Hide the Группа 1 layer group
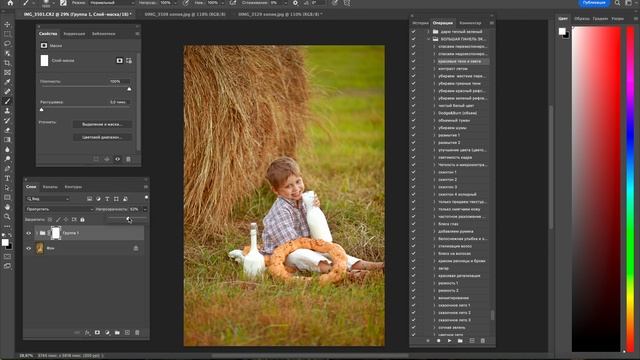640x360 pixels. (29, 233)
